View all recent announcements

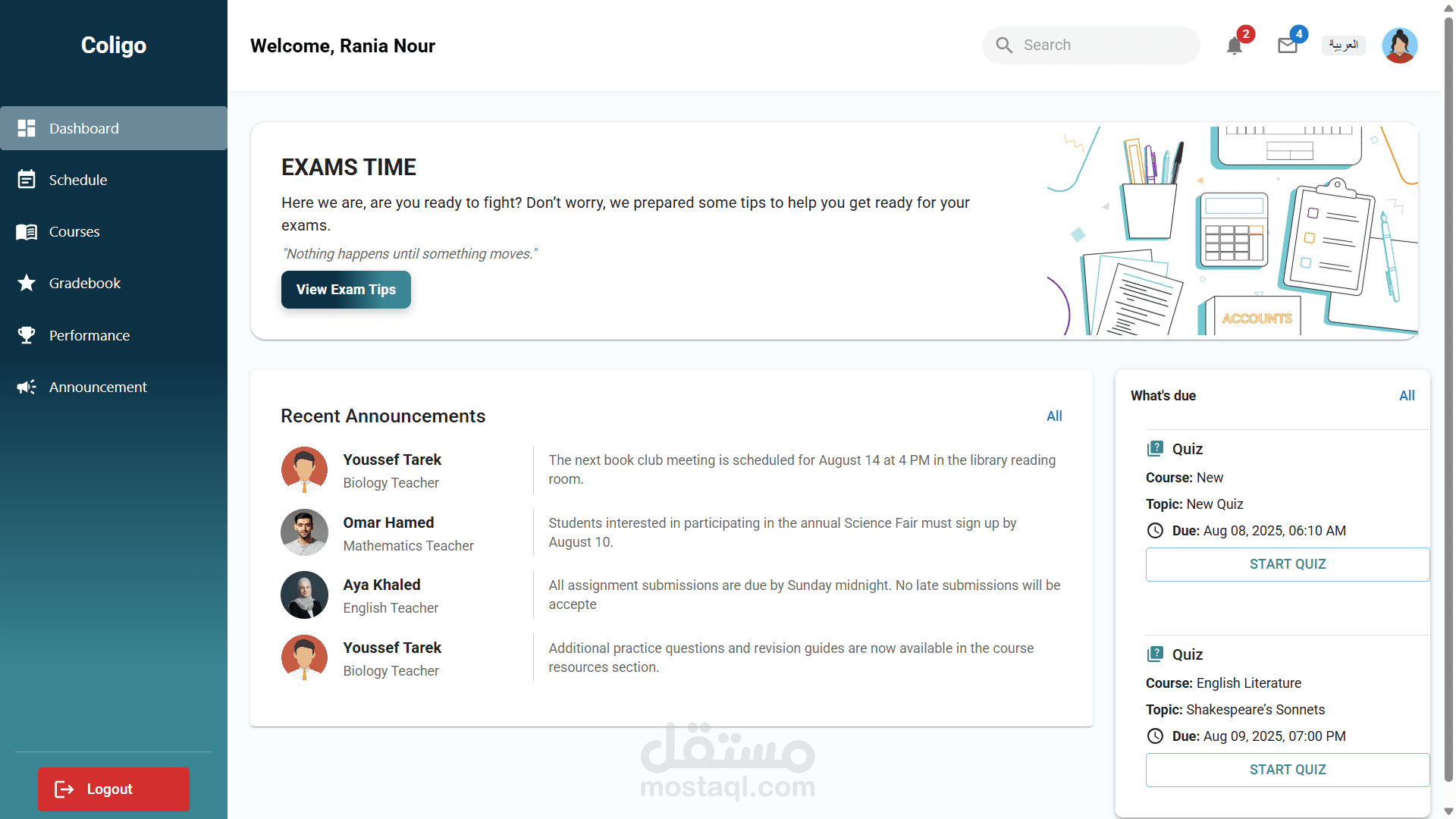click(1054, 416)
